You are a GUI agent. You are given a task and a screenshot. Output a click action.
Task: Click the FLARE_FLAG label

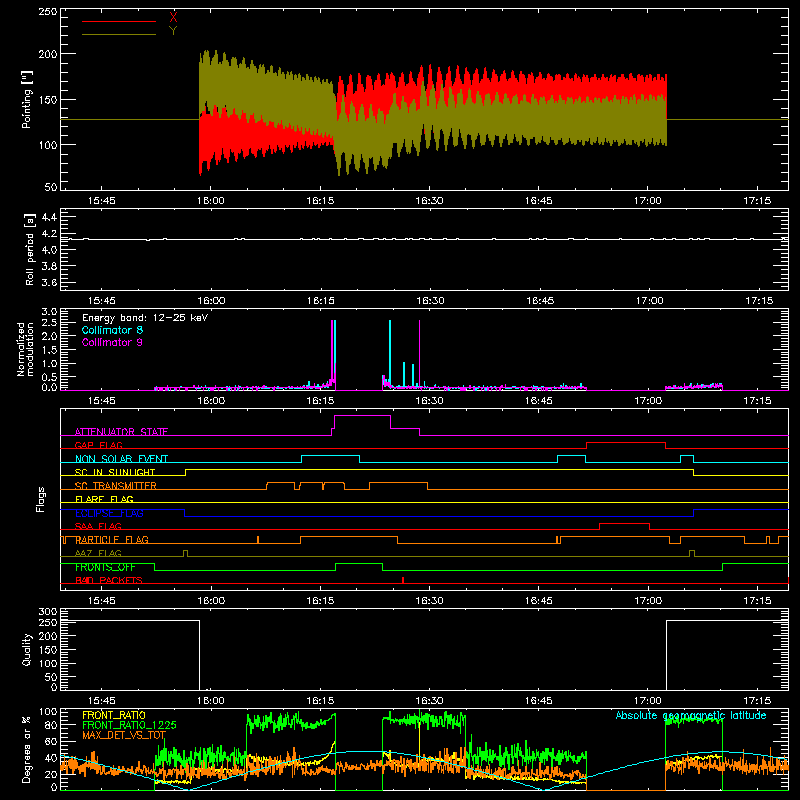[x=104, y=499]
